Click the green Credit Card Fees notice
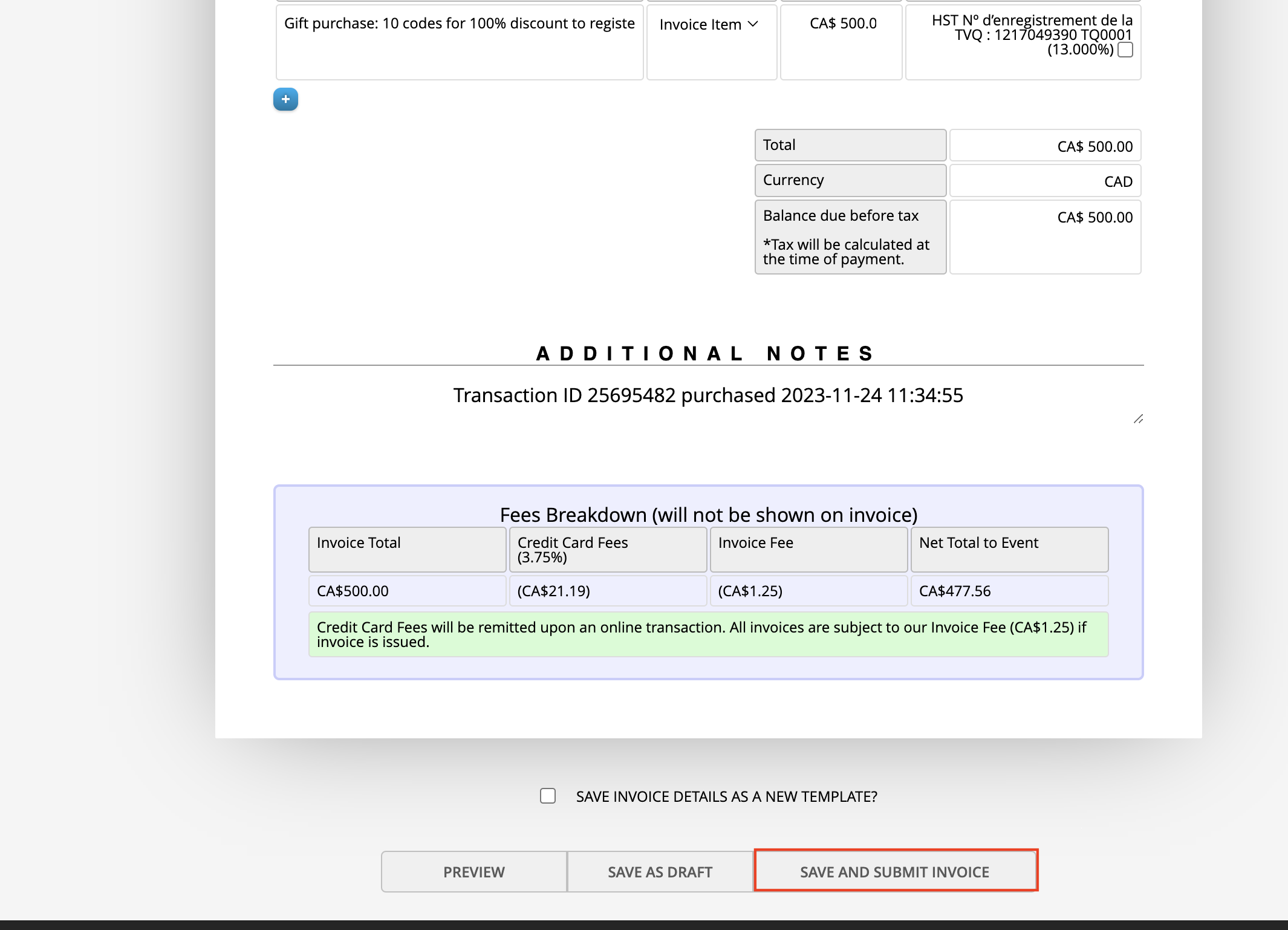 click(x=707, y=634)
